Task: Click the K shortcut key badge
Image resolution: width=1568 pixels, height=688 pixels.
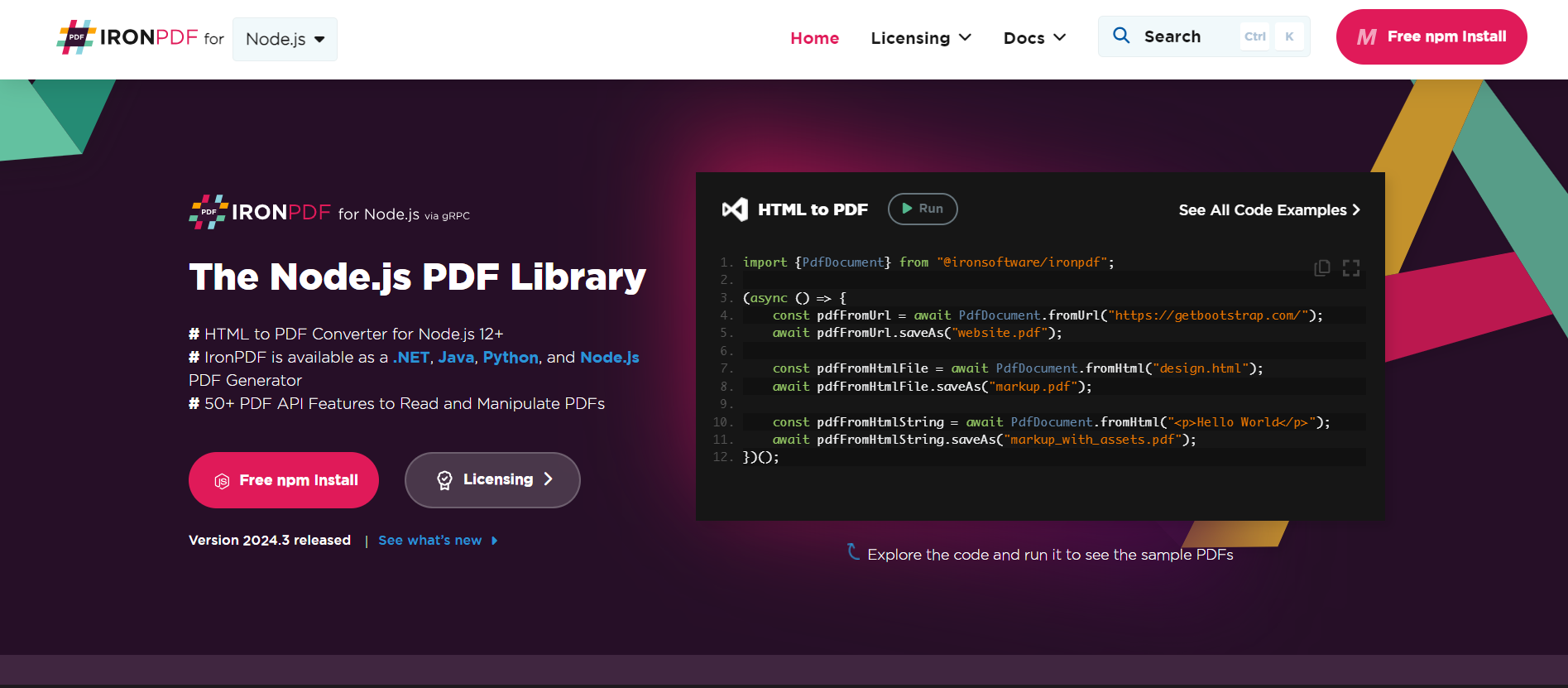Action: [1289, 36]
